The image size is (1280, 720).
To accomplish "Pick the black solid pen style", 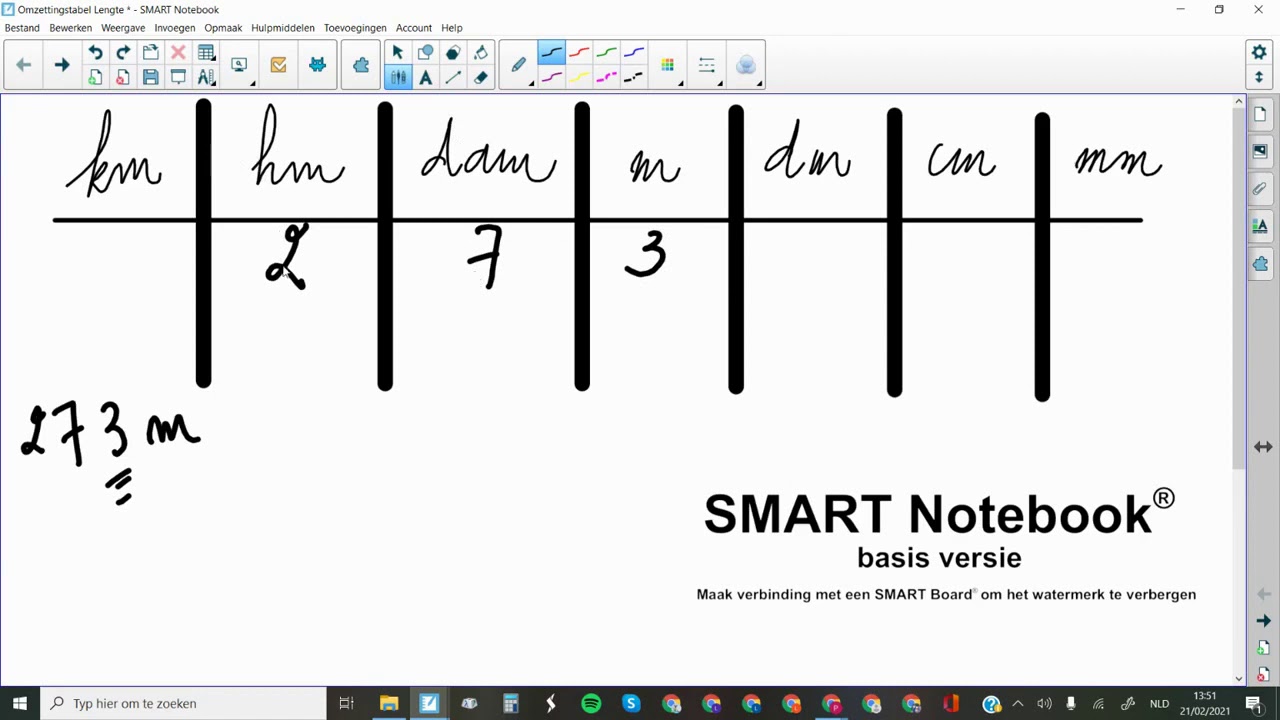I will (551, 53).
